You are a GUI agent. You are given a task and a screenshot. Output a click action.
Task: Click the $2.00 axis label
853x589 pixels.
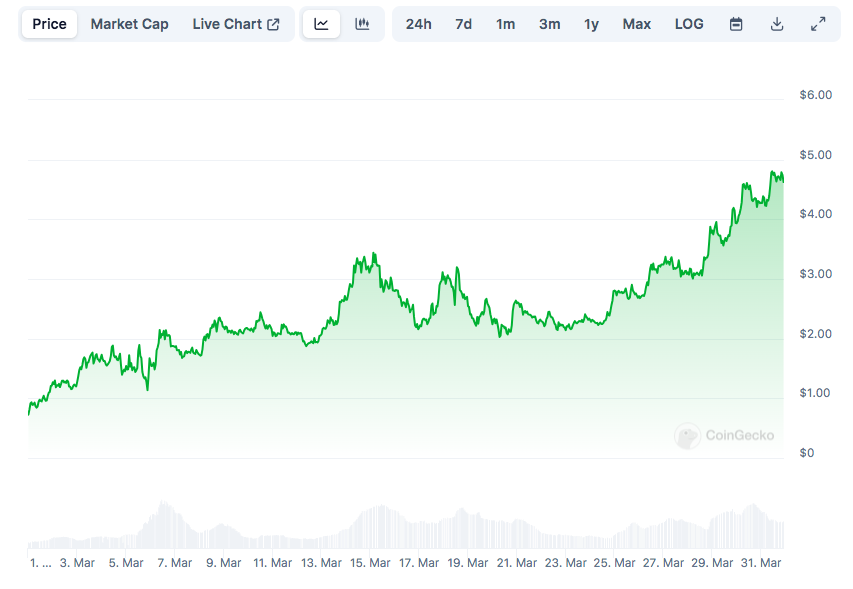815,334
